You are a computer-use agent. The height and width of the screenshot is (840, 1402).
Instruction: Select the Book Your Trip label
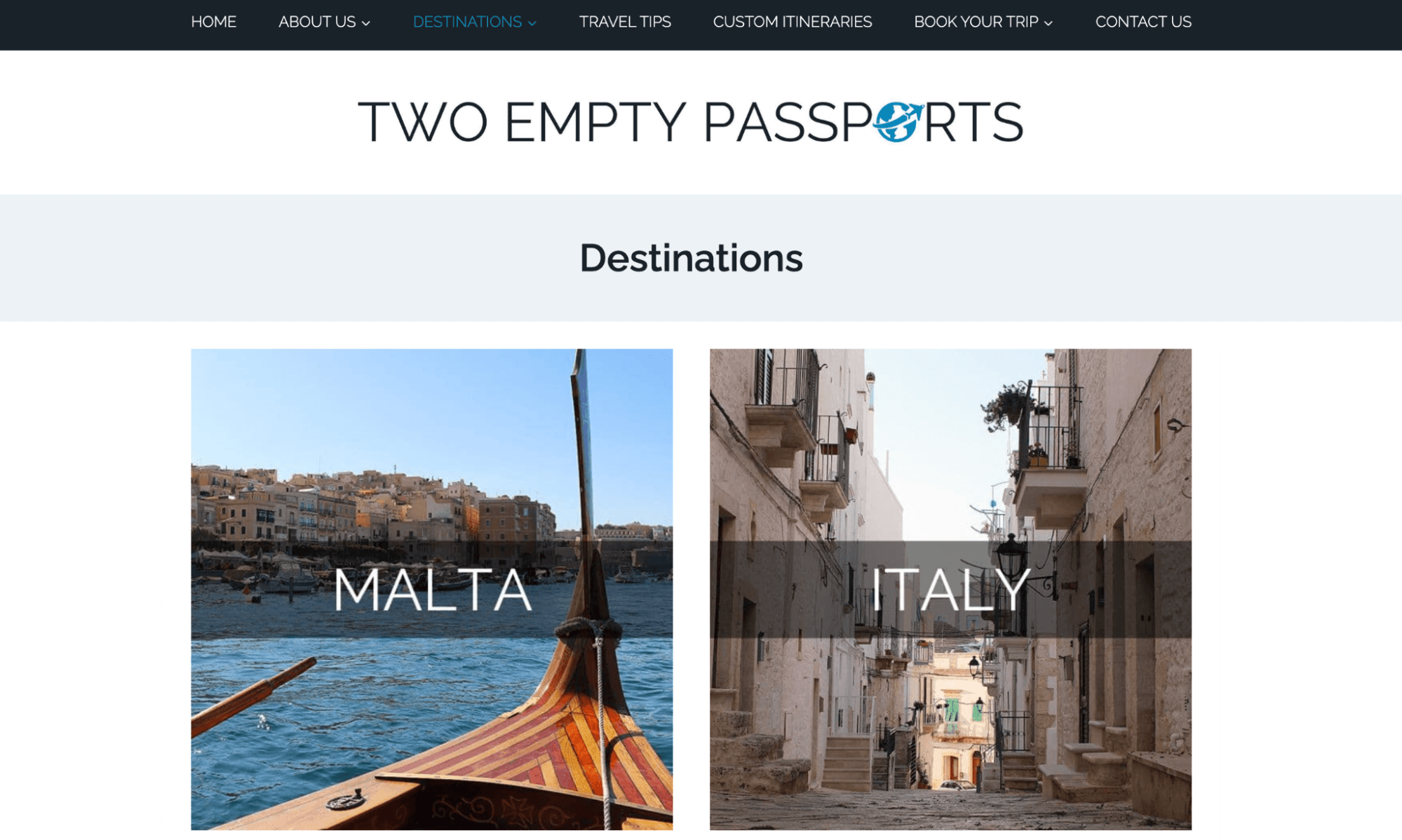(x=976, y=22)
